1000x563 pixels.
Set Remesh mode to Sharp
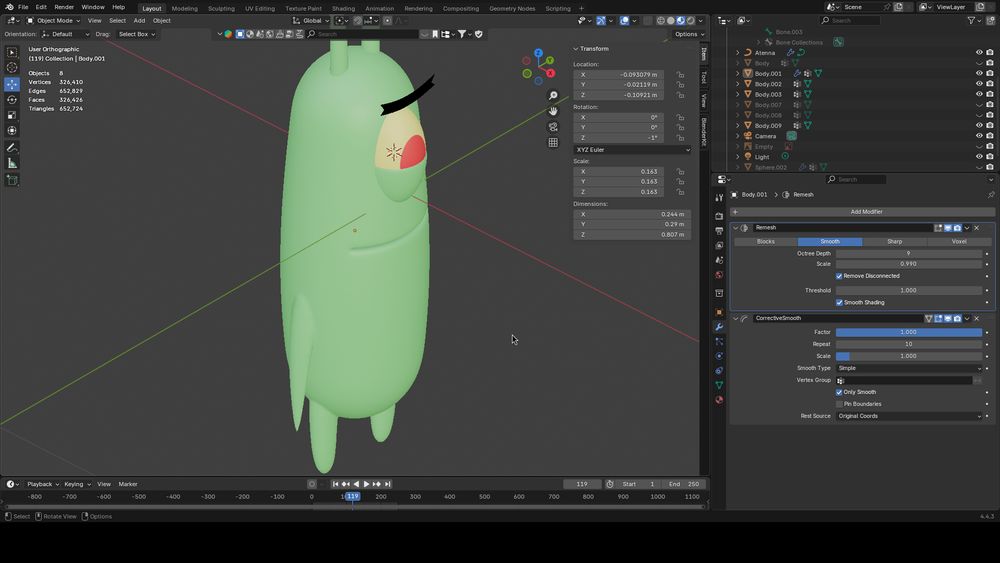click(x=894, y=242)
